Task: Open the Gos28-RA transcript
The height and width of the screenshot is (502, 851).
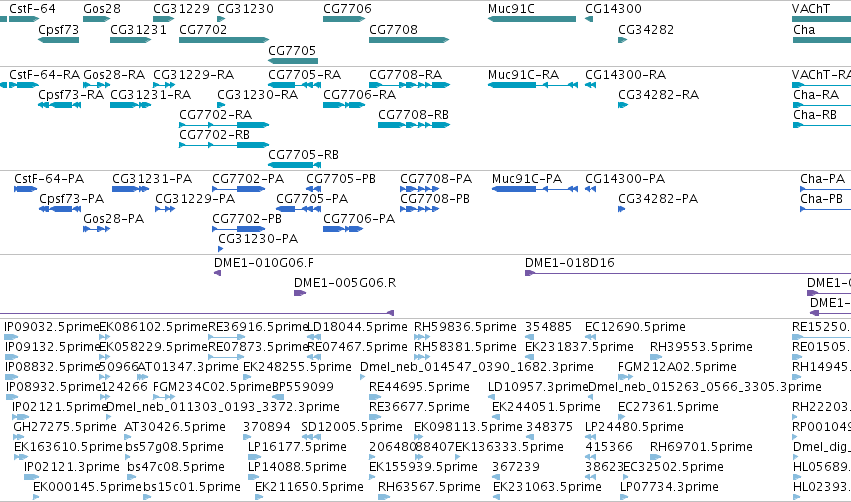Action: (x=97, y=85)
